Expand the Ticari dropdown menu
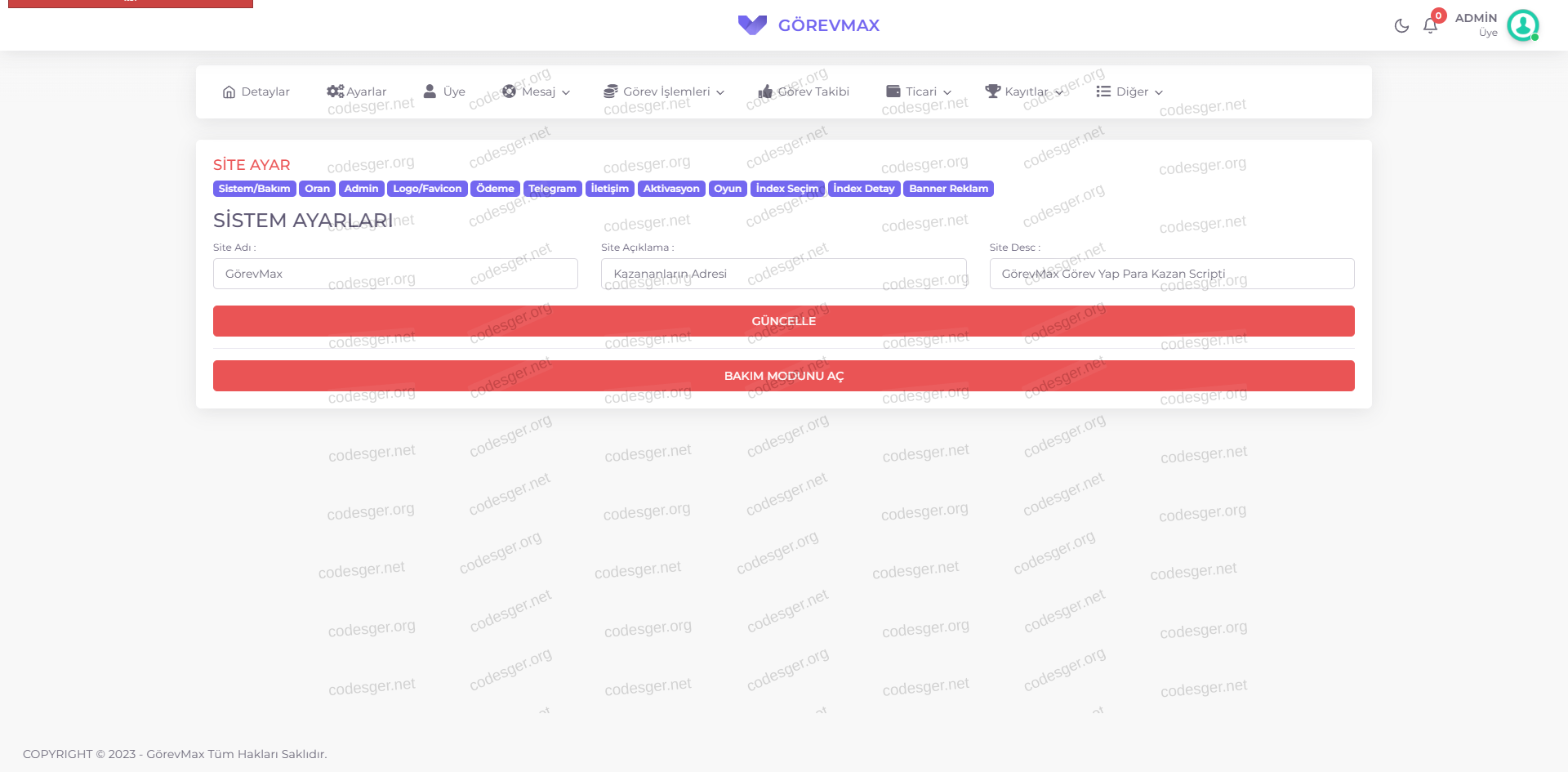The image size is (1568, 772). pos(919,91)
